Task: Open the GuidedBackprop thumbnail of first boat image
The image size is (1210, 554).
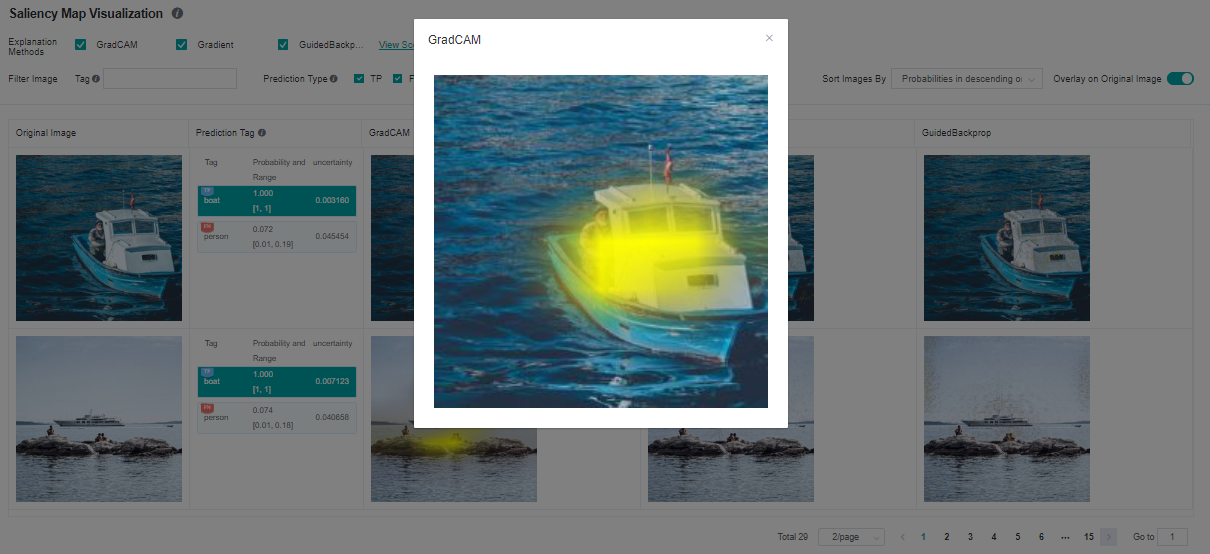Action: (x=1006, y=238)
